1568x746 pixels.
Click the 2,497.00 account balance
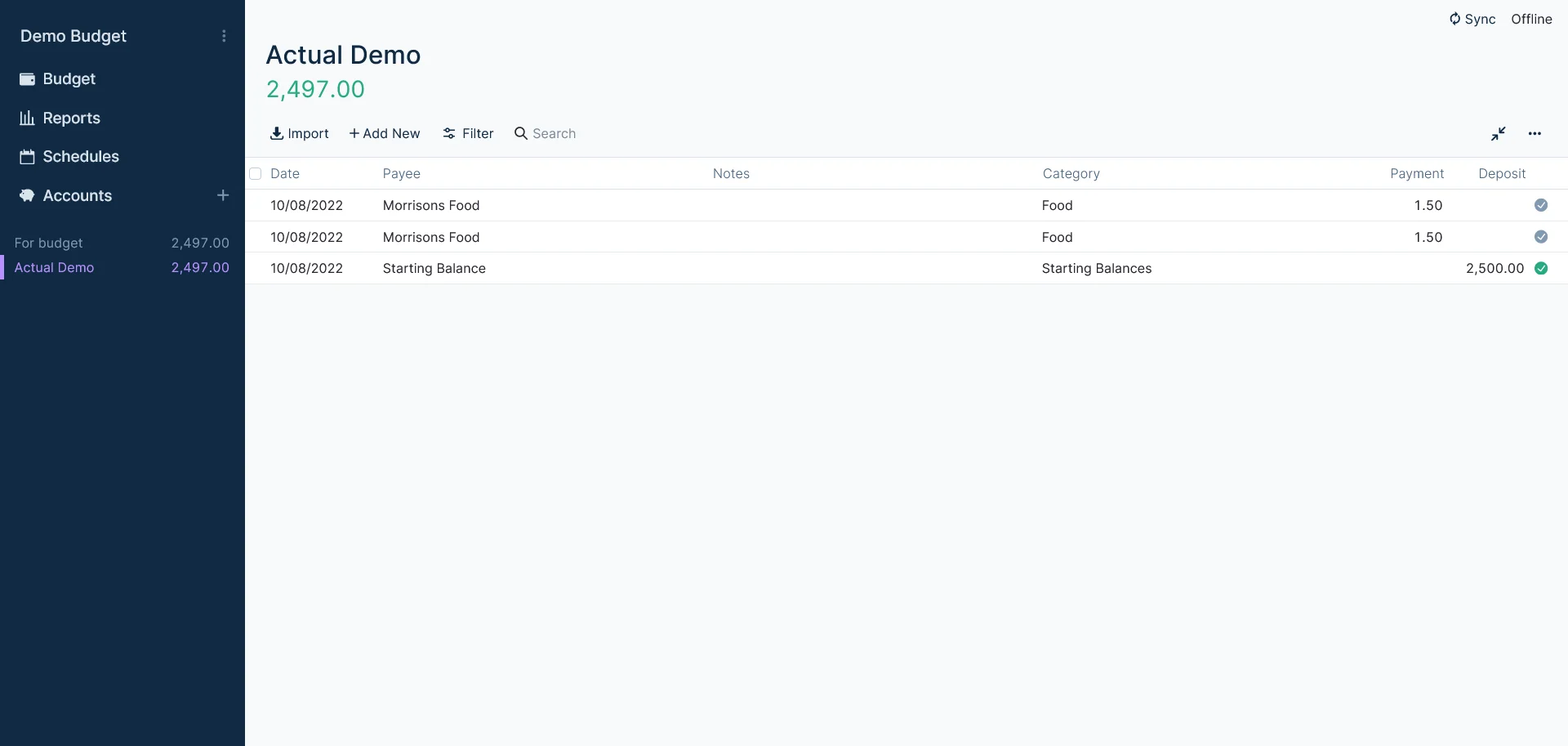click(315, 89)
